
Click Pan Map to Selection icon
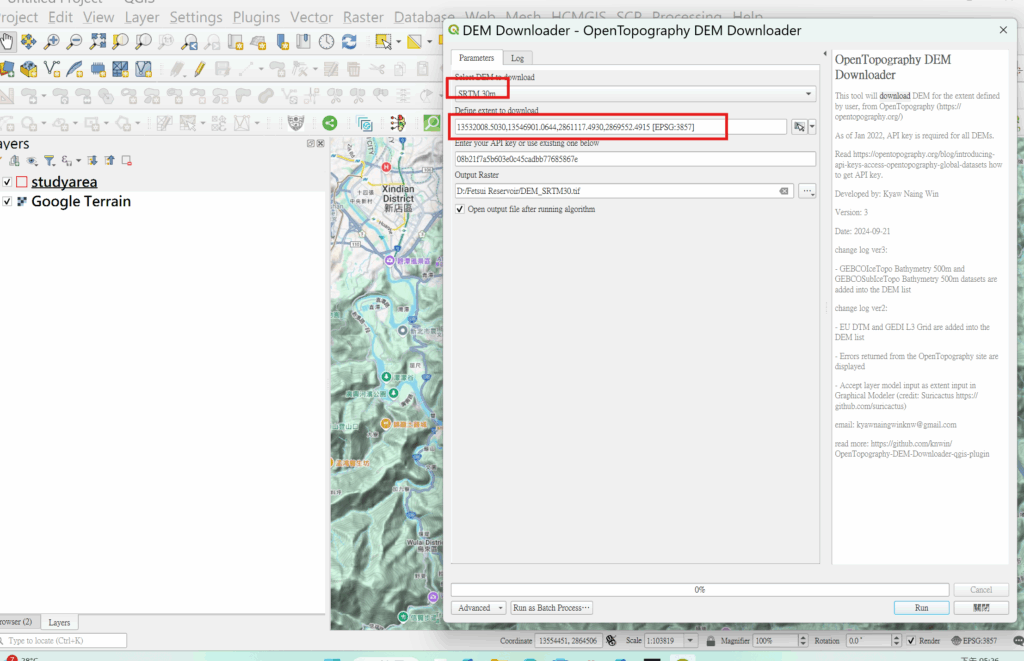tap(29, 42)
